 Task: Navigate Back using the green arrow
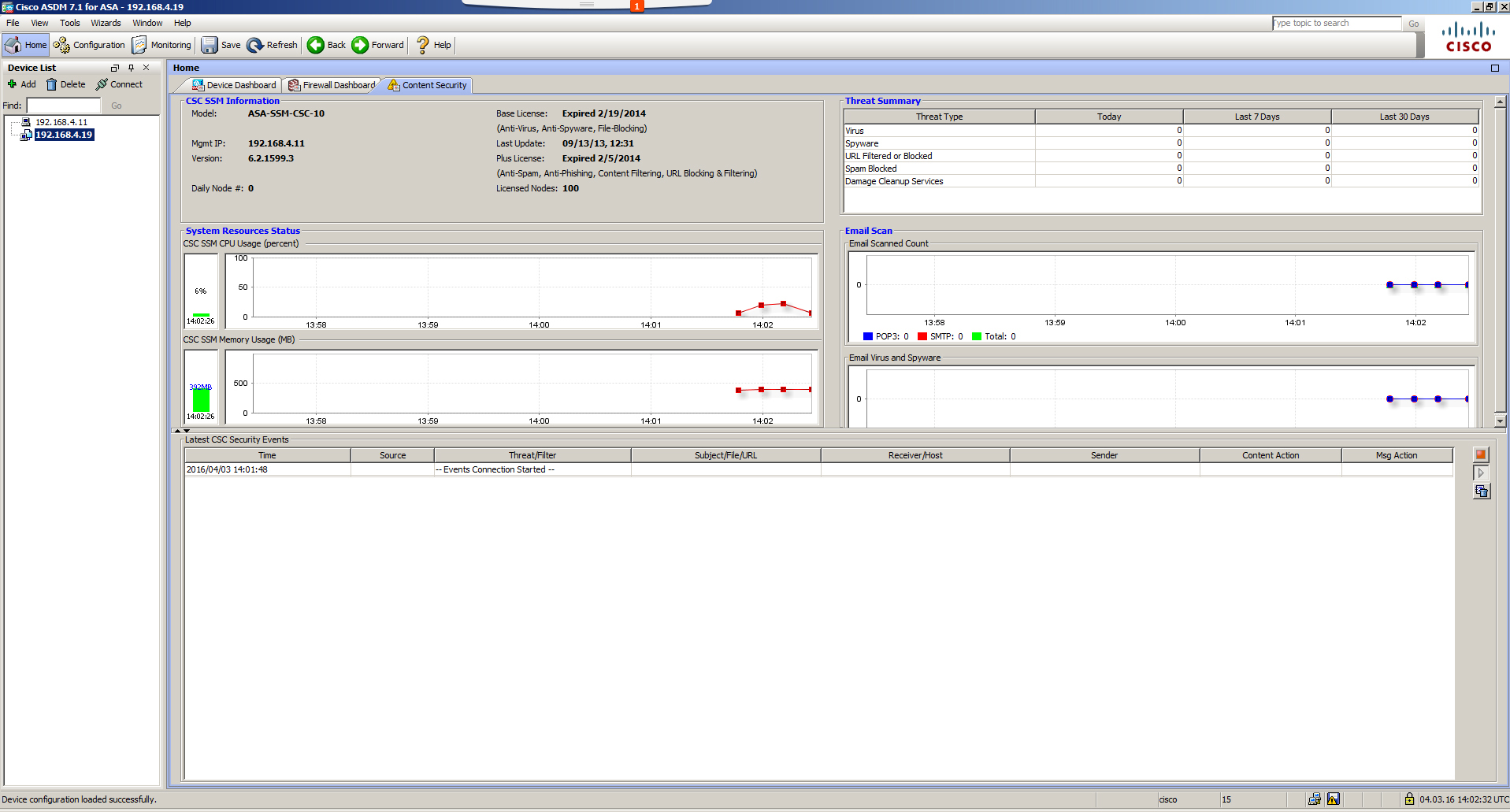click(x=326, y=45)
